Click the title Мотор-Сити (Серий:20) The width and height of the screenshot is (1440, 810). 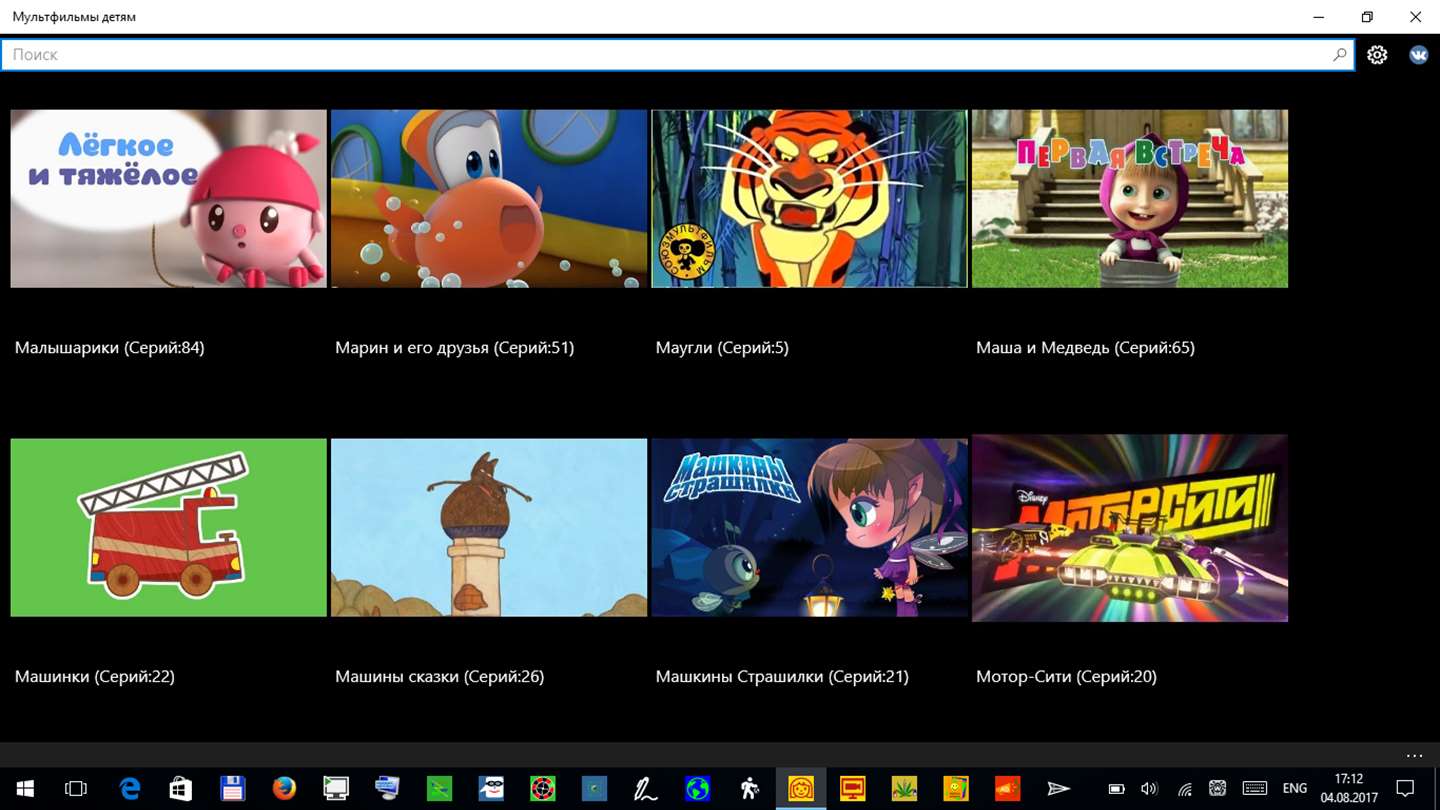pos(1066,677)
